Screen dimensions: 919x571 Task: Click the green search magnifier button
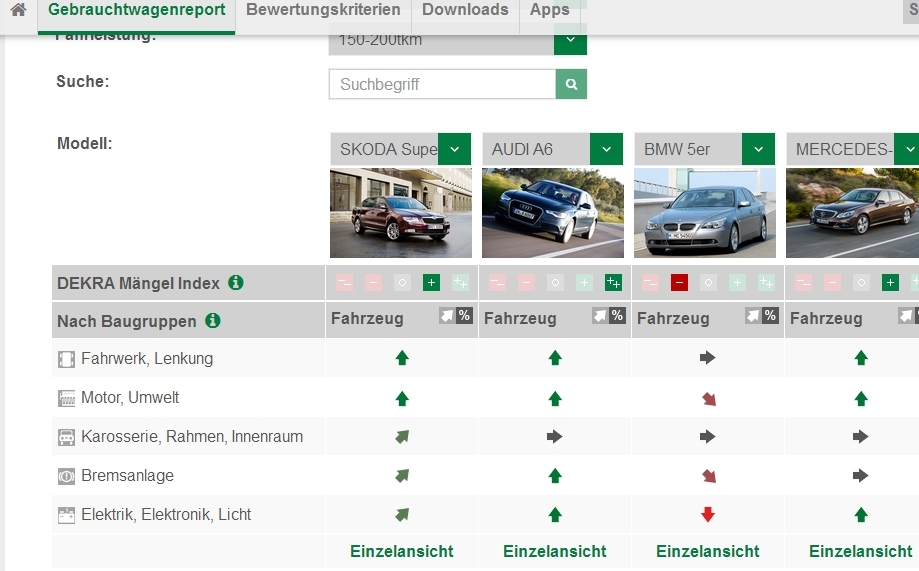coord(571,84)
